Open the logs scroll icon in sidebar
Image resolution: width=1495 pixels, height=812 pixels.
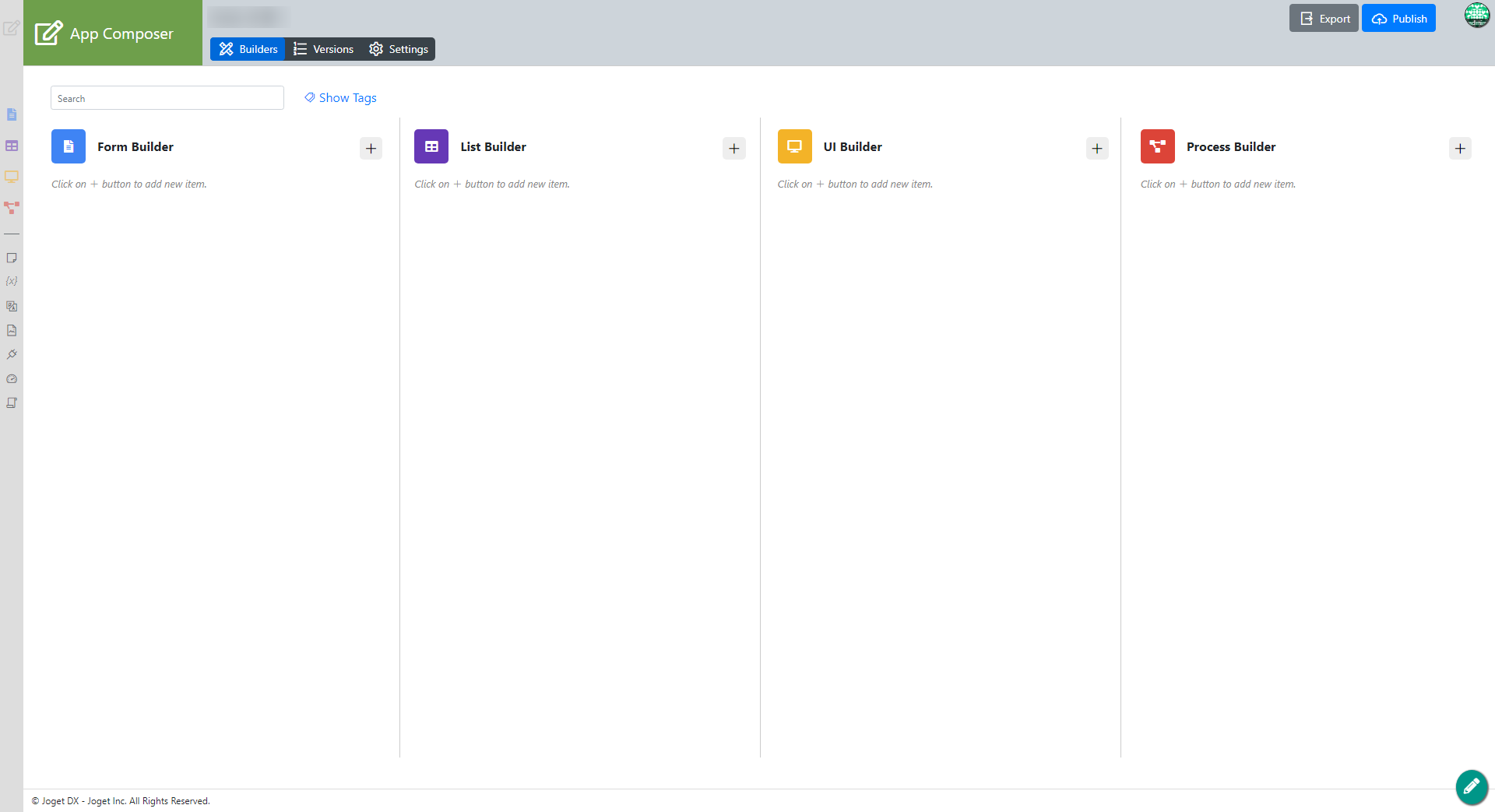(12, 403)
